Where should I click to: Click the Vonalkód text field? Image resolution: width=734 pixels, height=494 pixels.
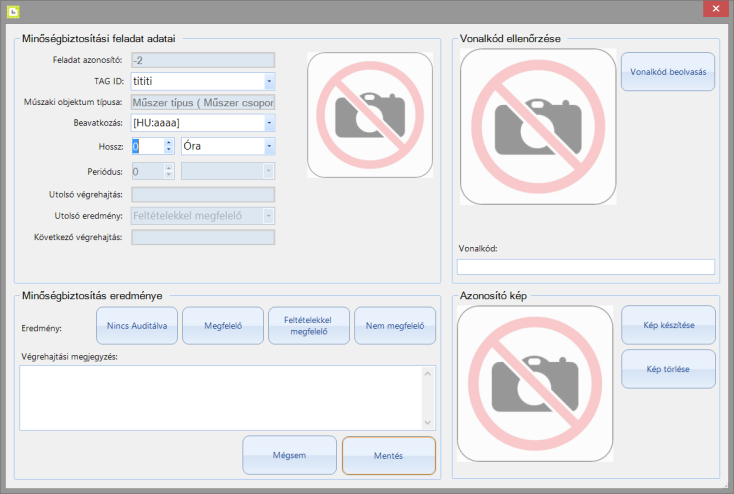(x=586, y=266)
